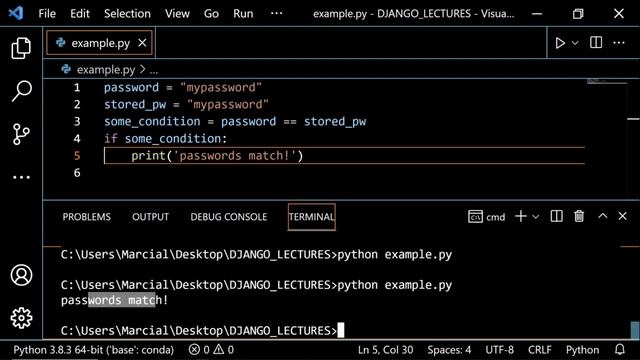This screenshot has width=640, height=360.
Task: Open the Go menu
Action: pos(211,13)
